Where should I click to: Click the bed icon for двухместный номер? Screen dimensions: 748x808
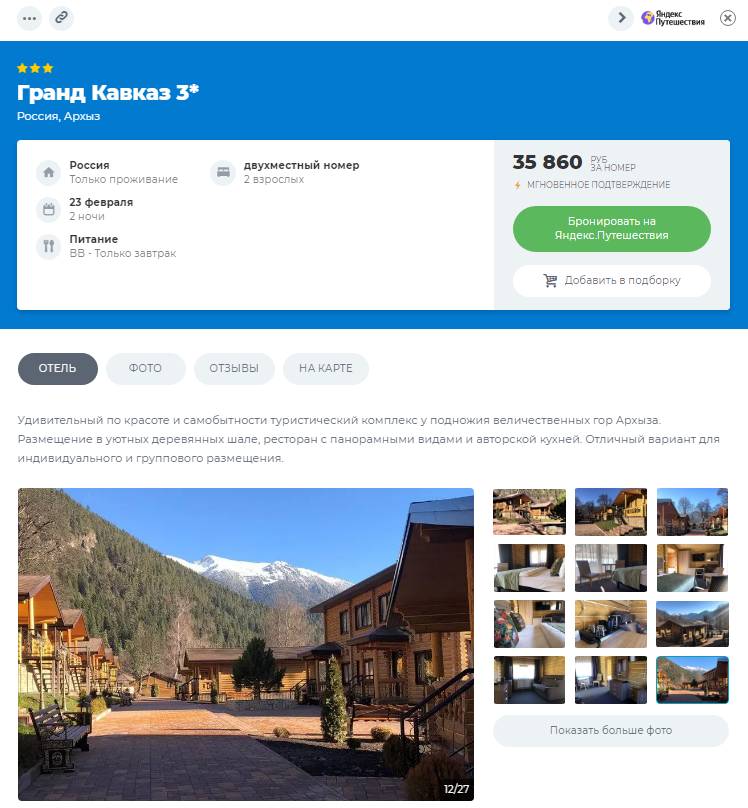tap(223, 173)
